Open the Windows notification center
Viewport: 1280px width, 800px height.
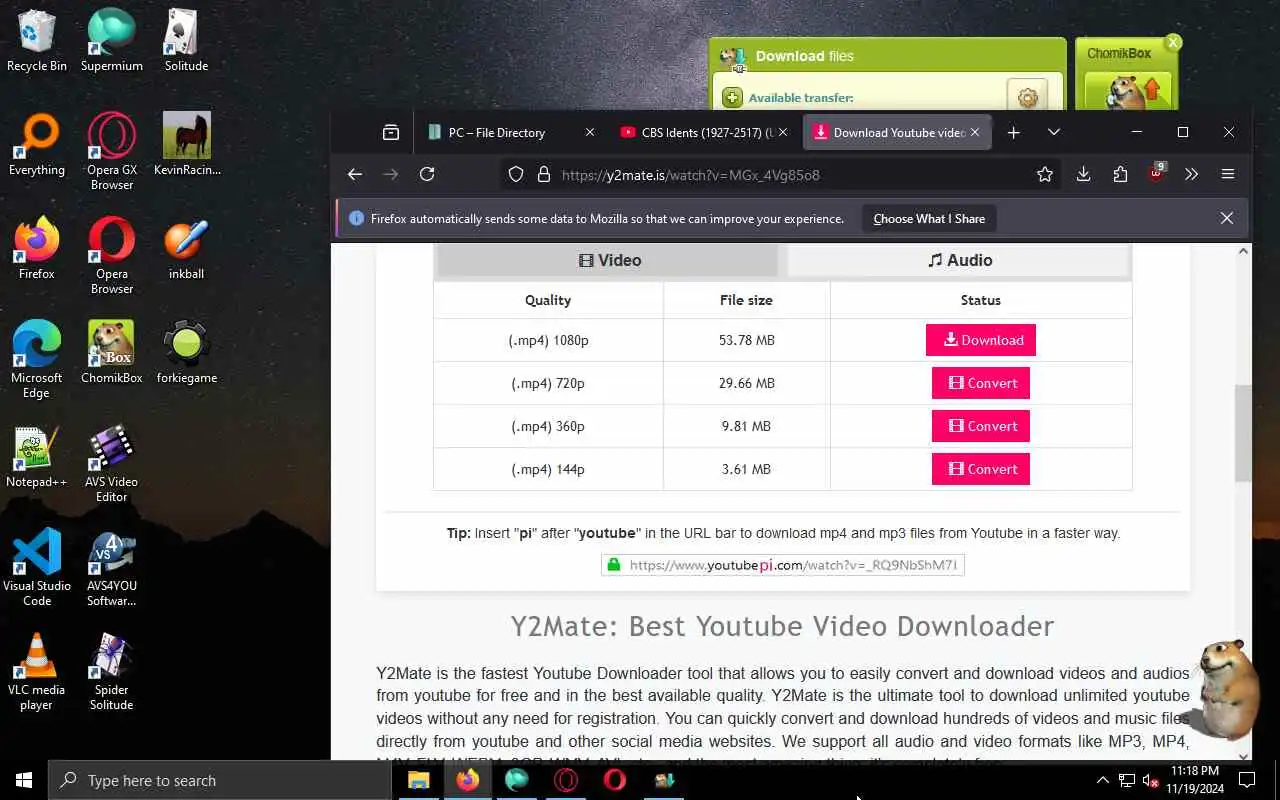(x=1247, y=780)
